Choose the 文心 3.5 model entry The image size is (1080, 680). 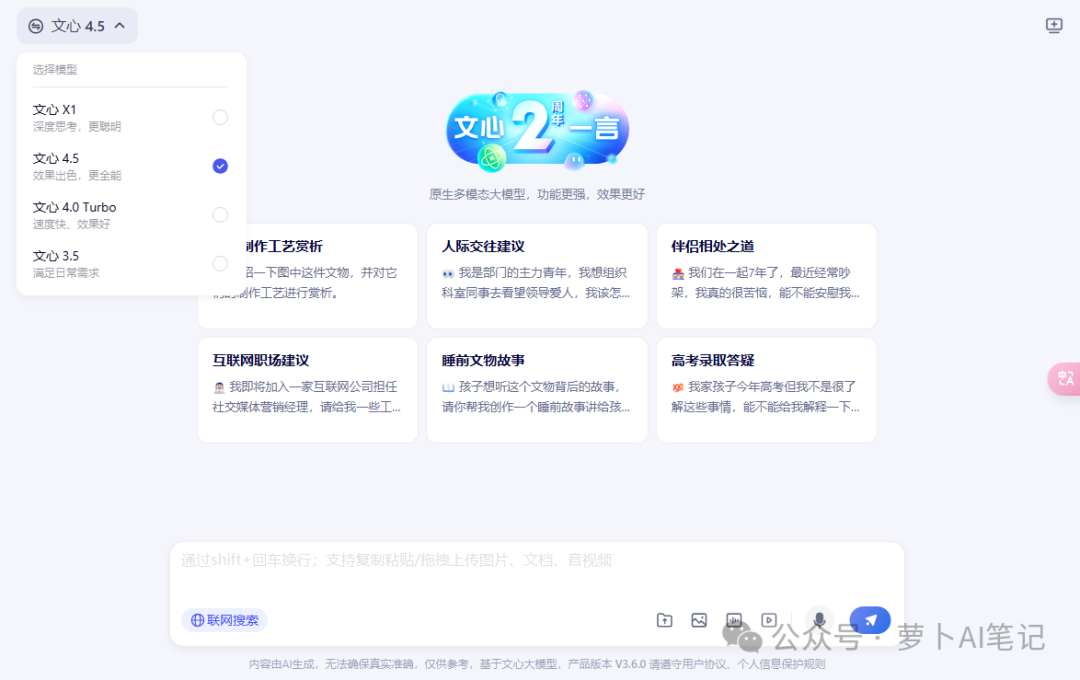[x=130, y=263]
